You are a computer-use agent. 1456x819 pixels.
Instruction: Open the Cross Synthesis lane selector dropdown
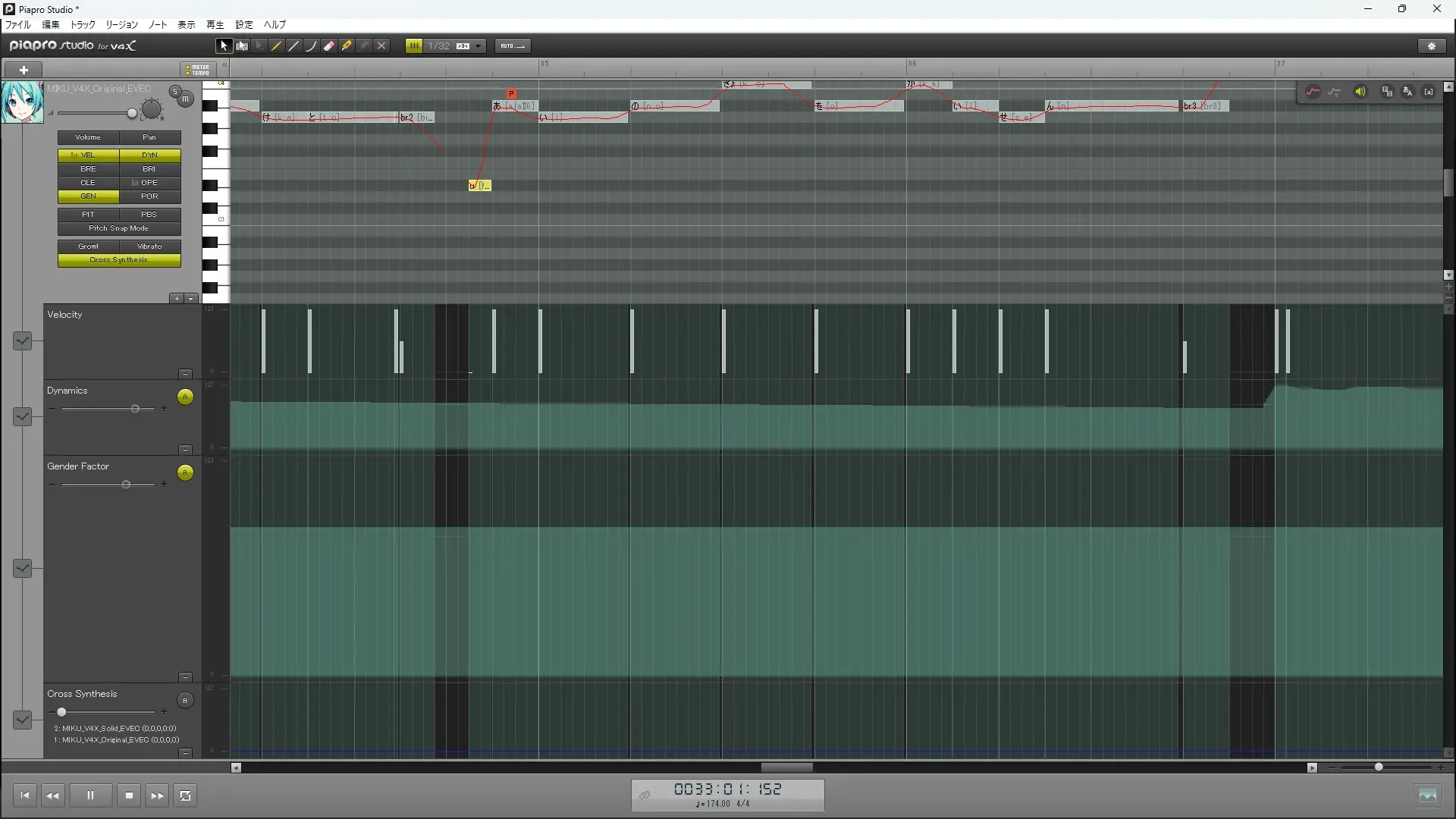click(x=22, y=720)
